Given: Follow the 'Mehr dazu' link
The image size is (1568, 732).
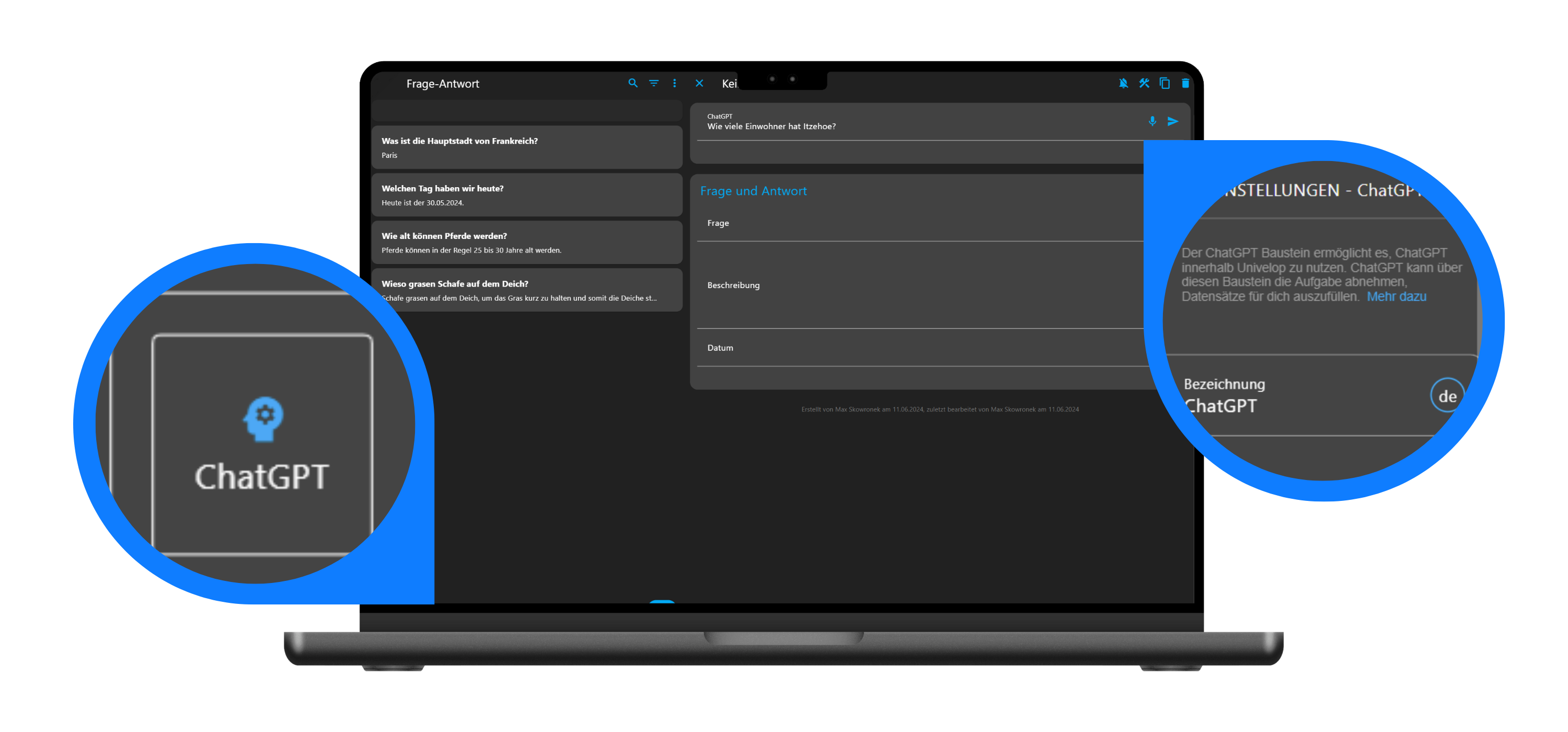Looking at the screenshot, I should click(x=1397, y=296).
